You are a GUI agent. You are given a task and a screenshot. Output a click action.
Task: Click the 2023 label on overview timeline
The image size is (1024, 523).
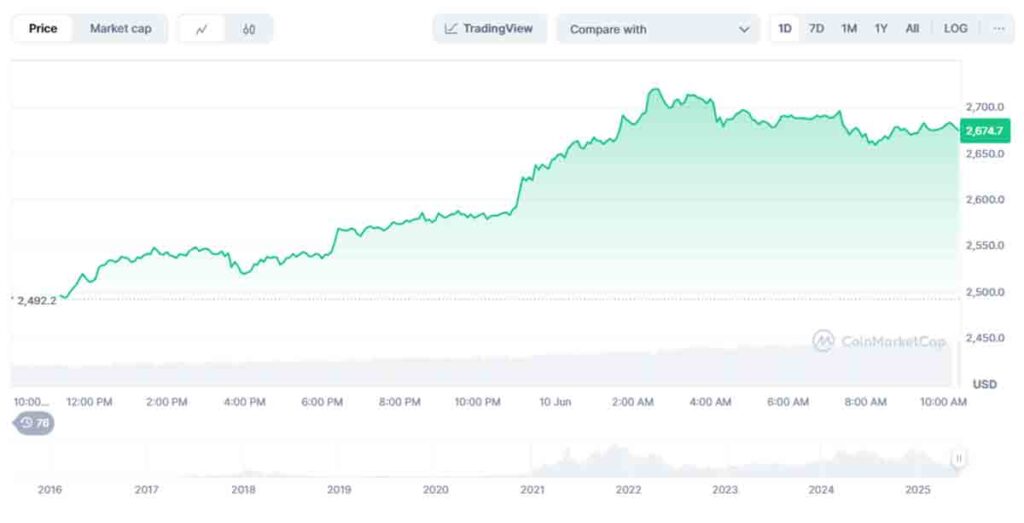(724, 489)
